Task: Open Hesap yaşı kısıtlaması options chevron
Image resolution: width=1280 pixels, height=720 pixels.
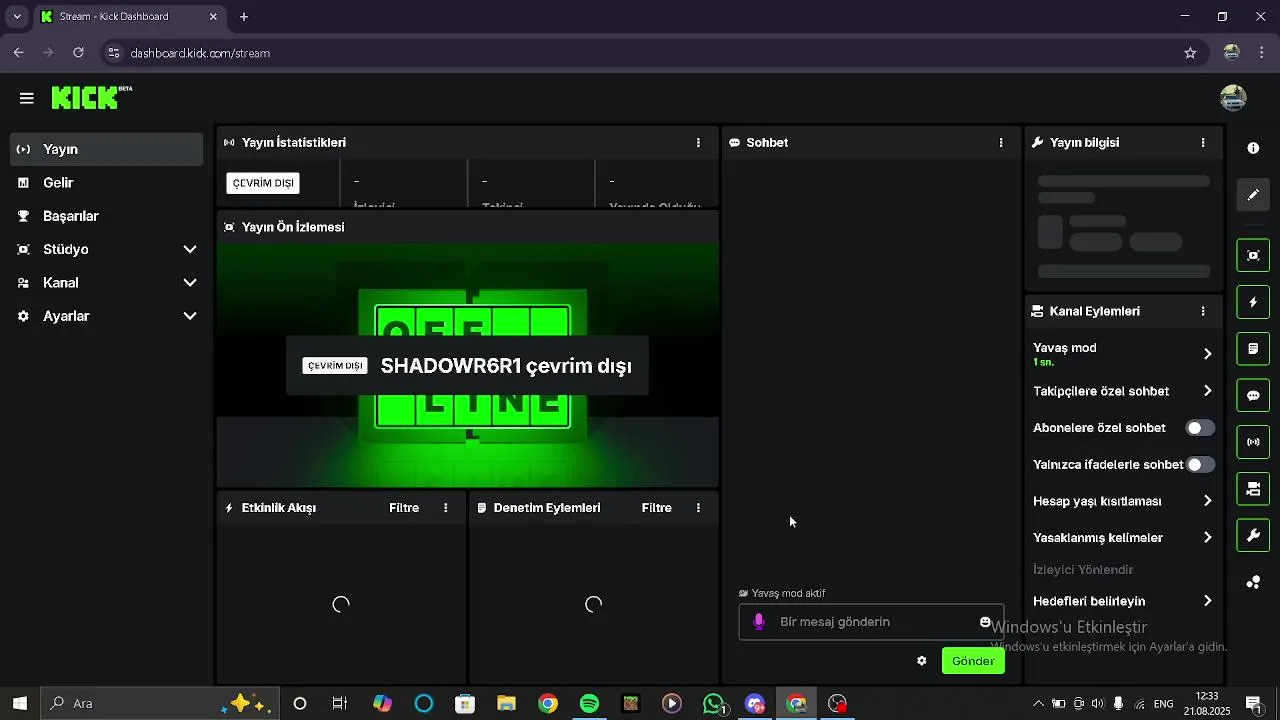Action: click(x=1207, y=501)
